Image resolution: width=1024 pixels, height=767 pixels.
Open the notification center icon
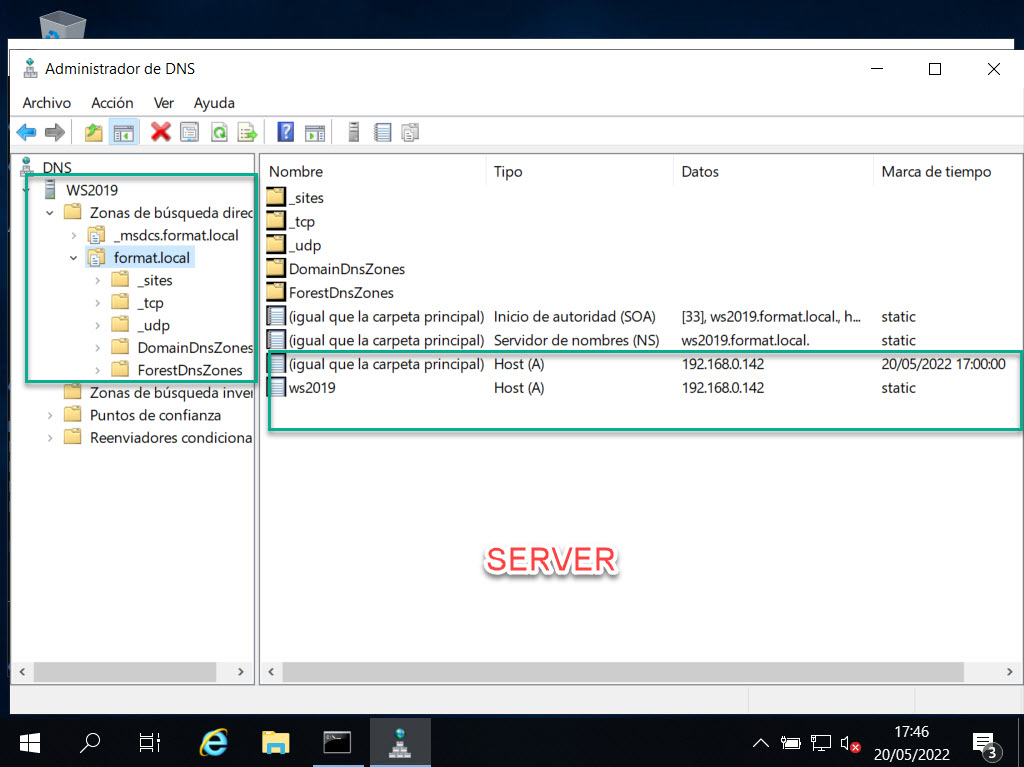pyautogui.click(x=986, y=744)
